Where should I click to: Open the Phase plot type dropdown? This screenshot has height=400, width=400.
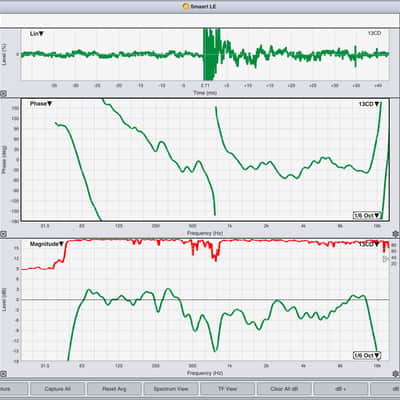(x=41, y=104)
